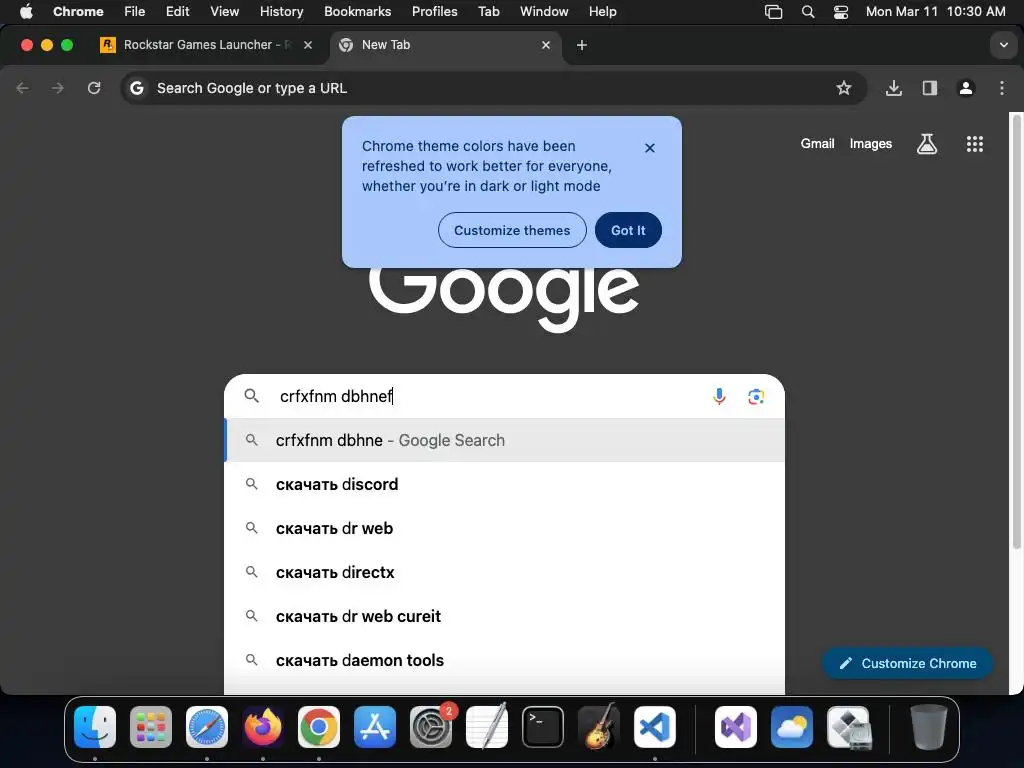Open Search Labs flask icon
Image resolution: width=1024 pixels, height=768 pixels.
[927, 144]
